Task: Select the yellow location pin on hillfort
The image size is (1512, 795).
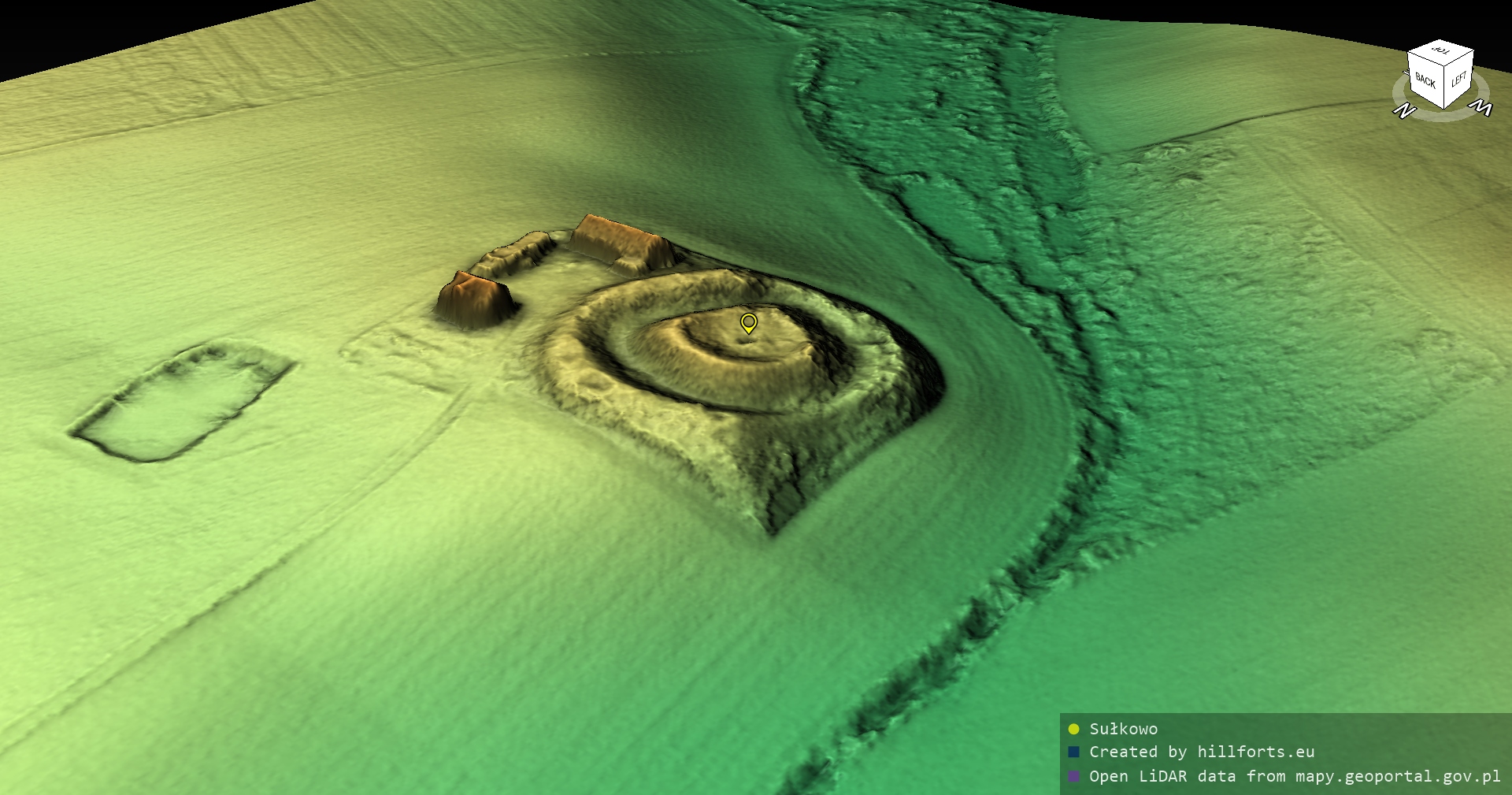Action: pos(748,322)
